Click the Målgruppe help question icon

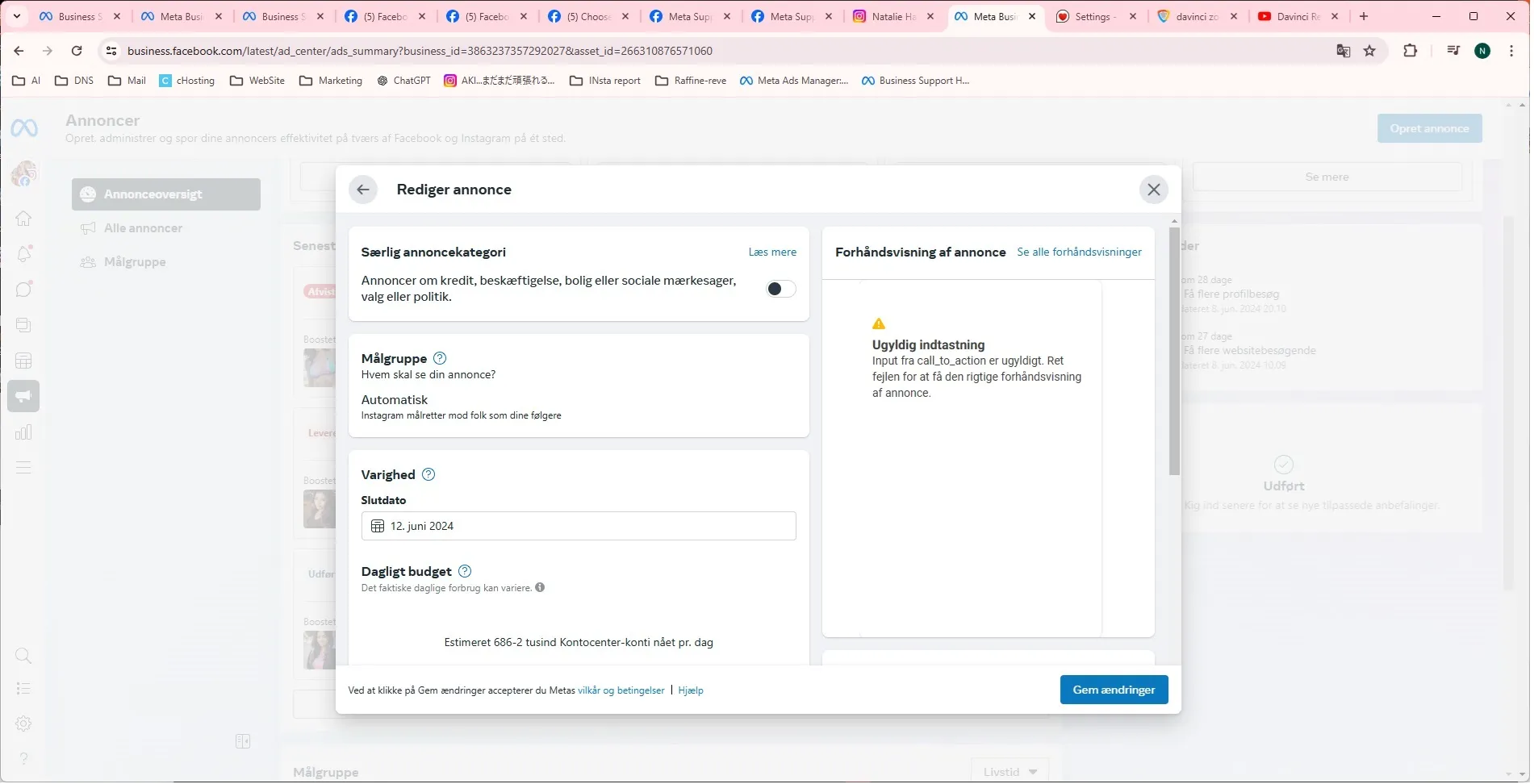(x=441, y=359)
